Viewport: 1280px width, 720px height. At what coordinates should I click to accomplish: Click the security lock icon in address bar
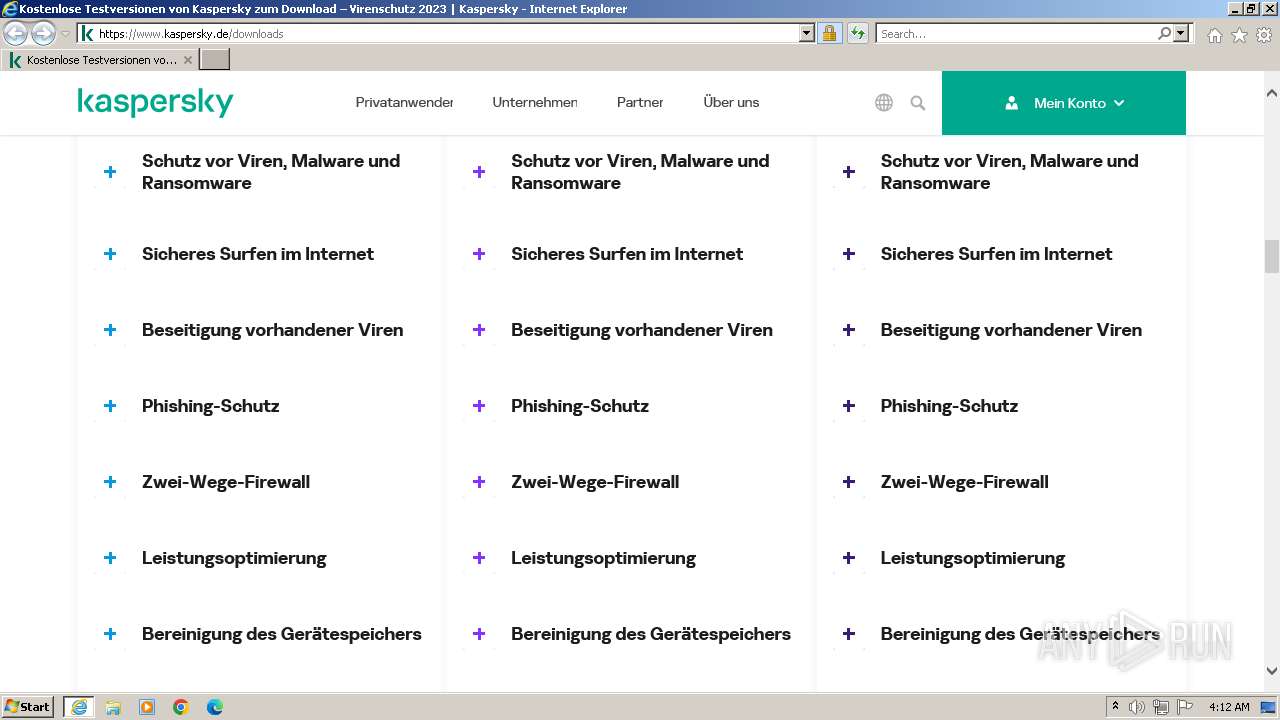coord(829,33)
